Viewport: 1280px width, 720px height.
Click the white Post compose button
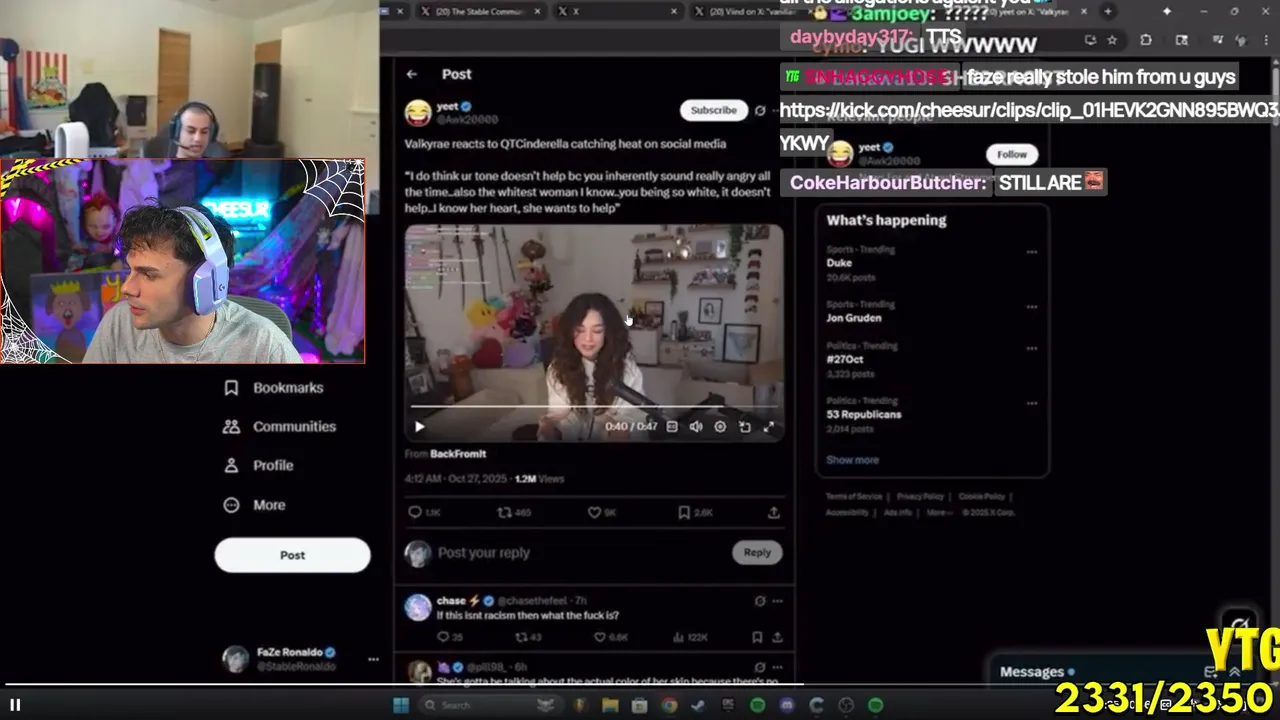(292, 555)
